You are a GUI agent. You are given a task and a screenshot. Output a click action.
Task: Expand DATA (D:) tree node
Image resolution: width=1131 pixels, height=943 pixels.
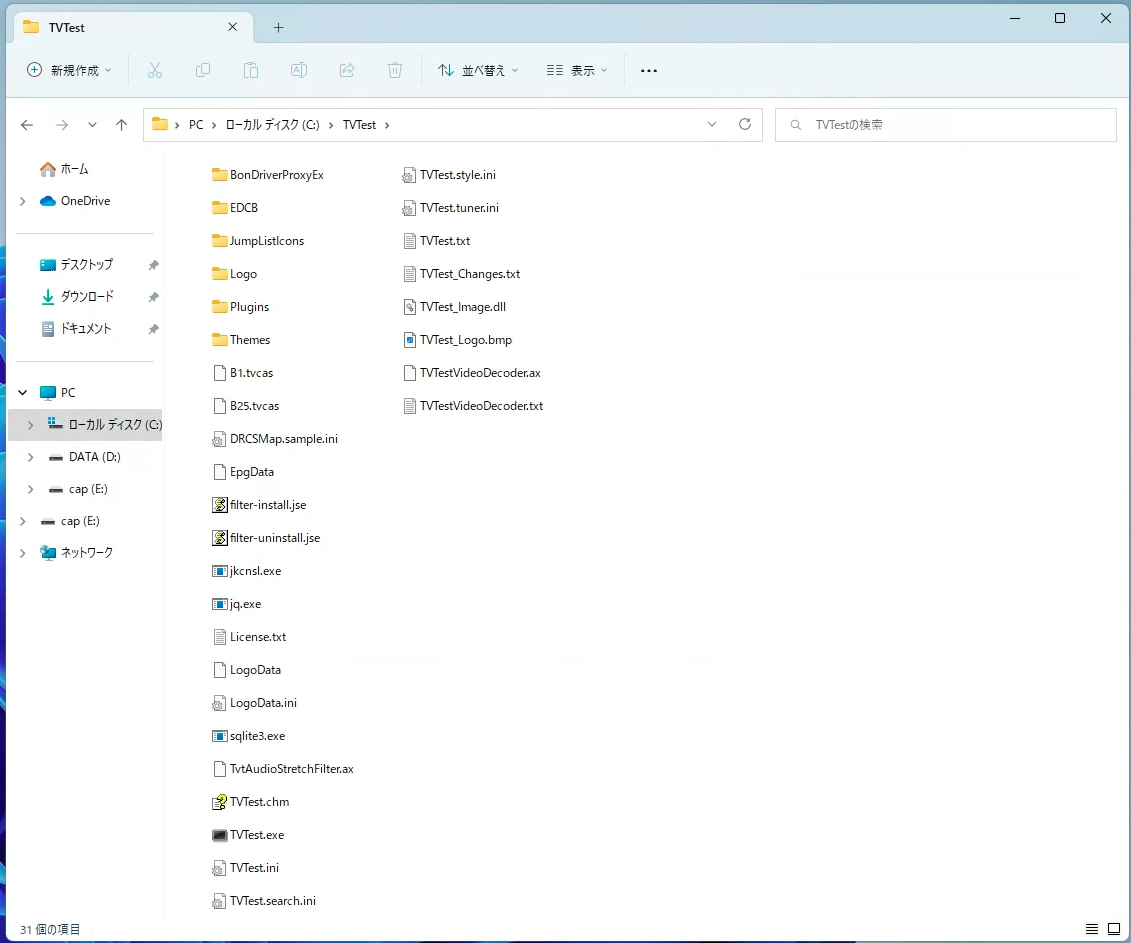coord(30,457)
